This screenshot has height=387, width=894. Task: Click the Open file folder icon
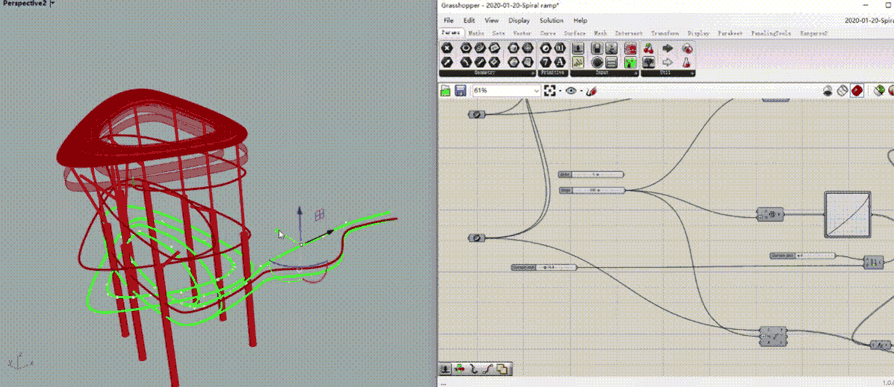[446, 91]
